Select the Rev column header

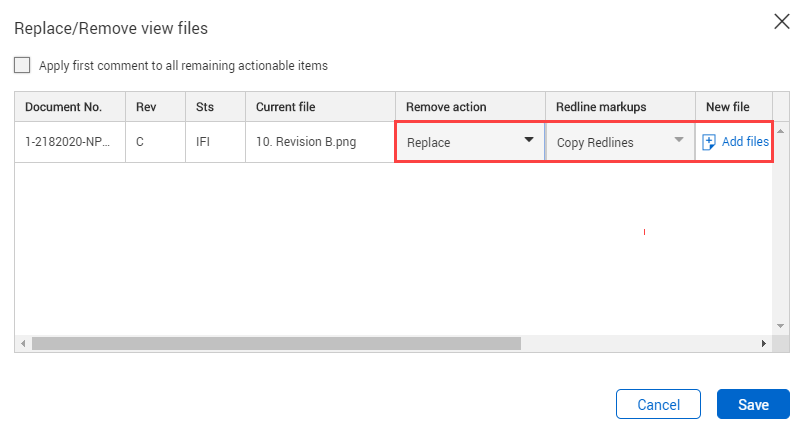point(156,107)
